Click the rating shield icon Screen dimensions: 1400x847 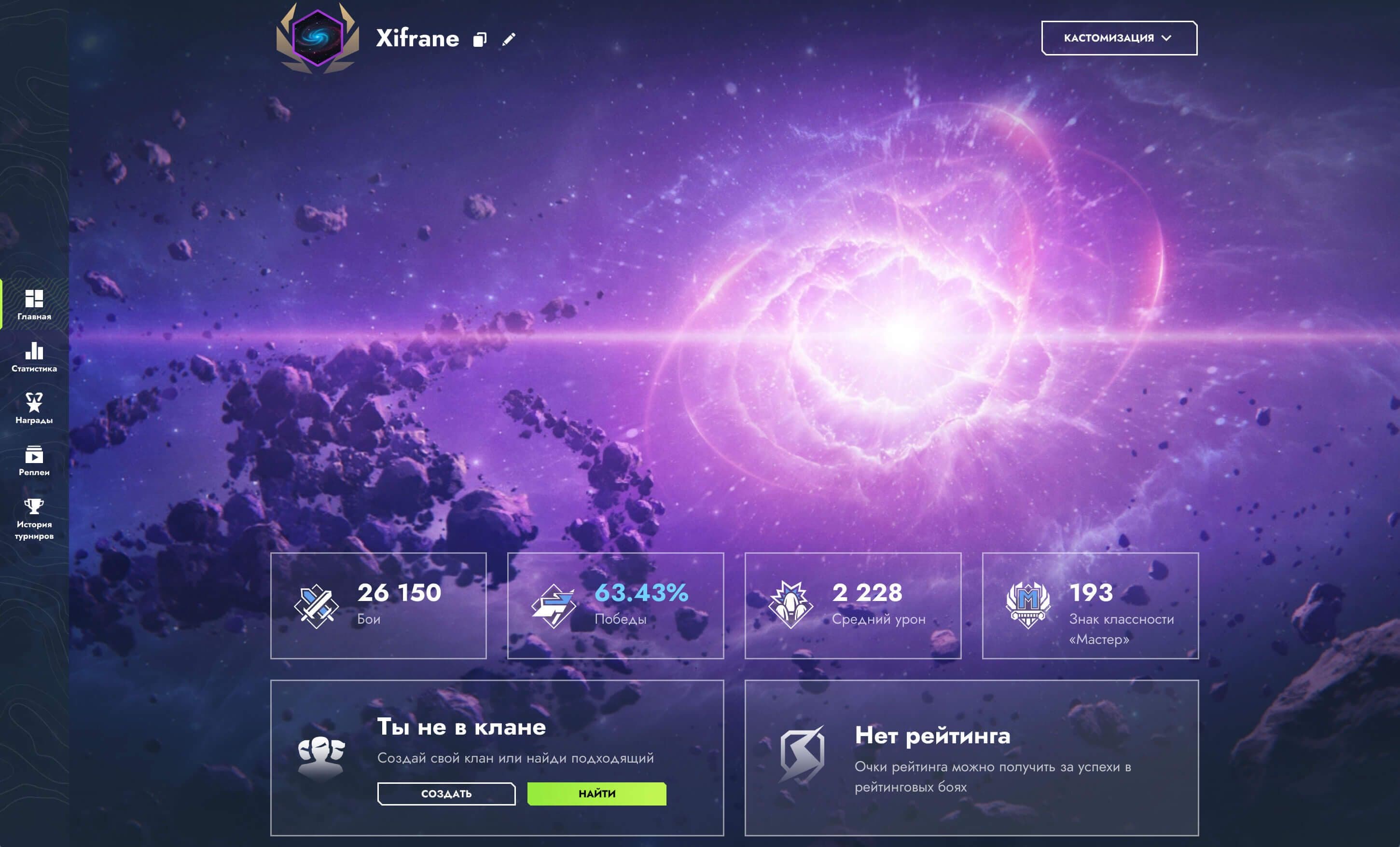pos(802,754)
